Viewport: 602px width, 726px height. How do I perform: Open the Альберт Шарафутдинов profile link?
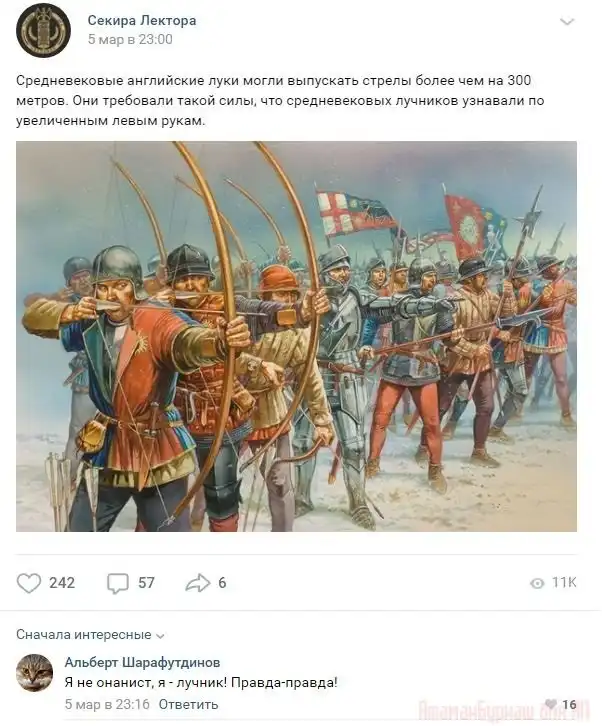coord(142,663)
